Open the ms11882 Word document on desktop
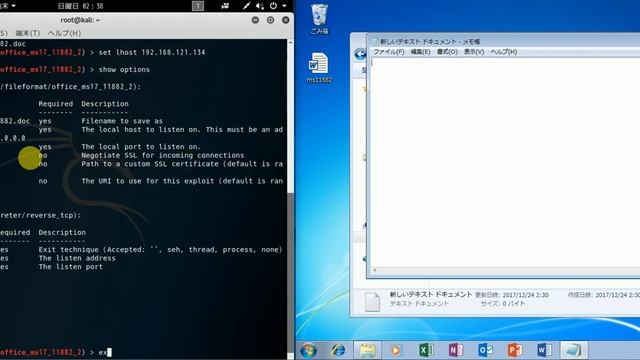 [x=319, y=68]
